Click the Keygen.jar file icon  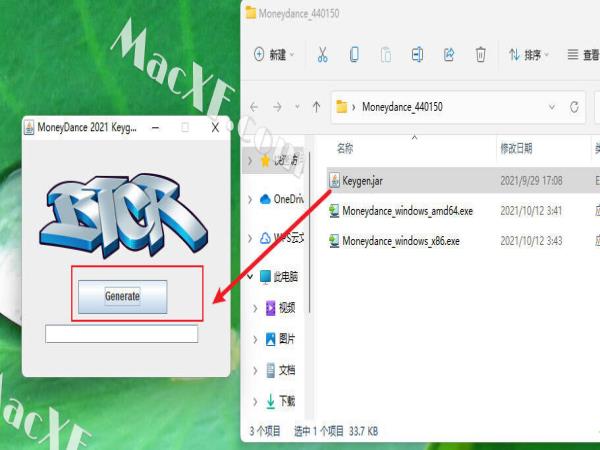coord(334,180)
